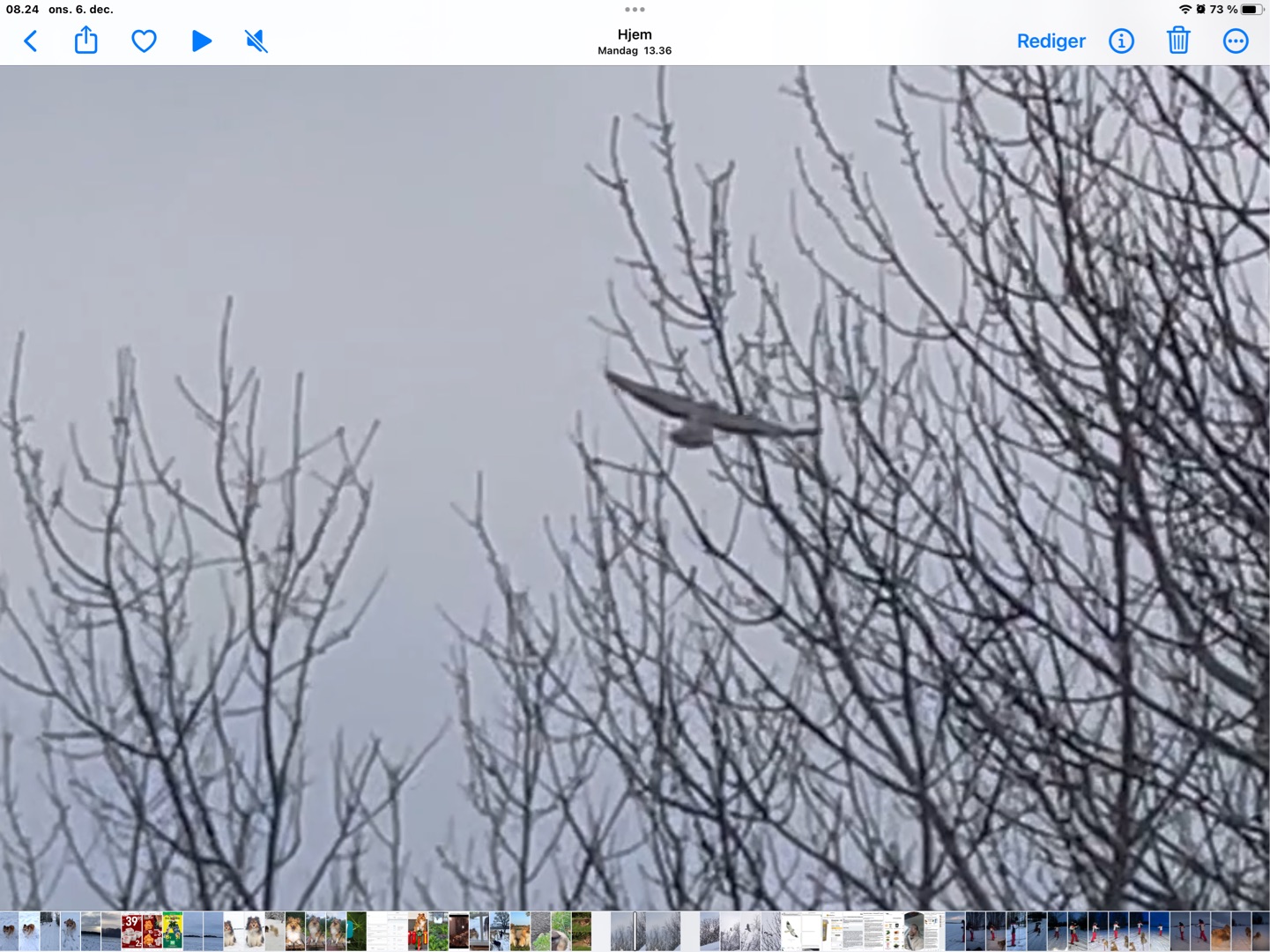Open the more options ellipsis menu

click(x=1236, y=41)
